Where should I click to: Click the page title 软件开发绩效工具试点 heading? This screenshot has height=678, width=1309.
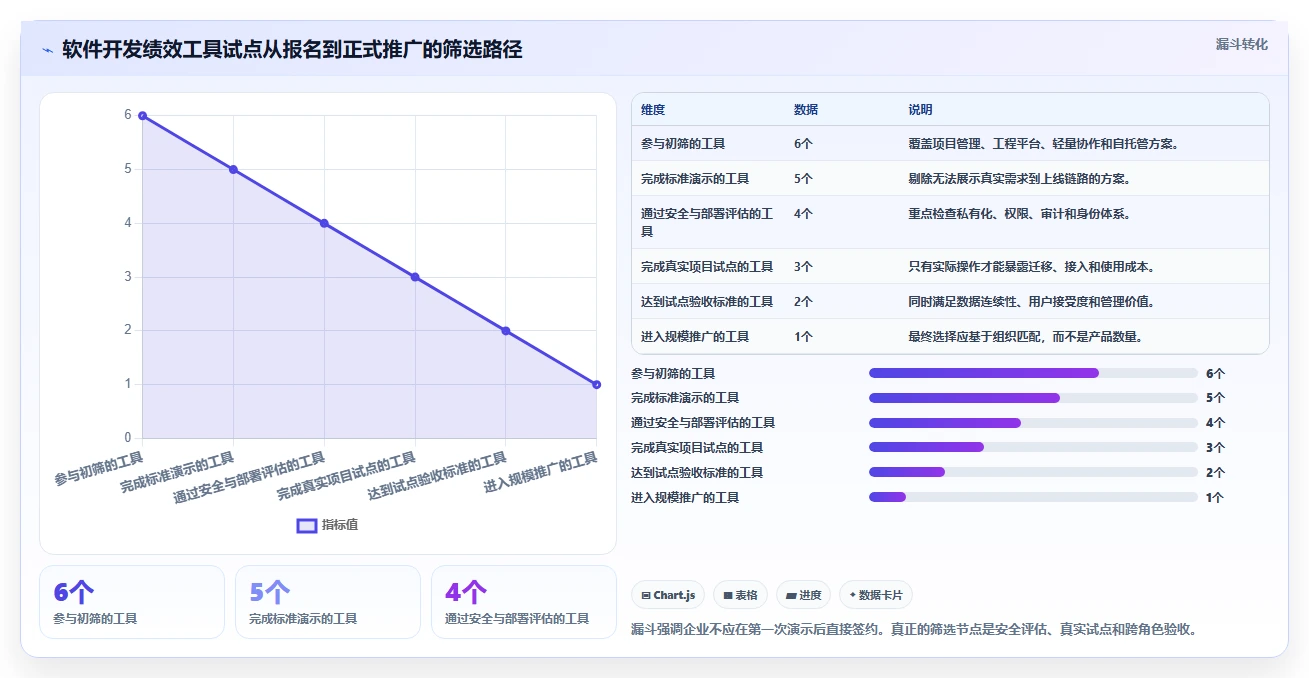292,50
